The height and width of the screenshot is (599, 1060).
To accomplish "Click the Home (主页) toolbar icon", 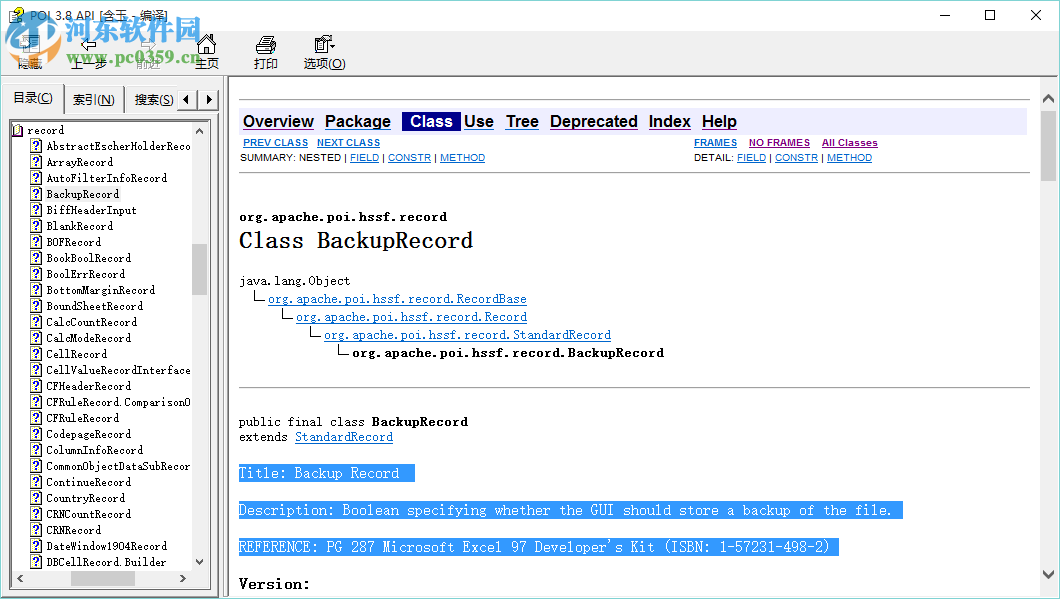I will [206, 45].
